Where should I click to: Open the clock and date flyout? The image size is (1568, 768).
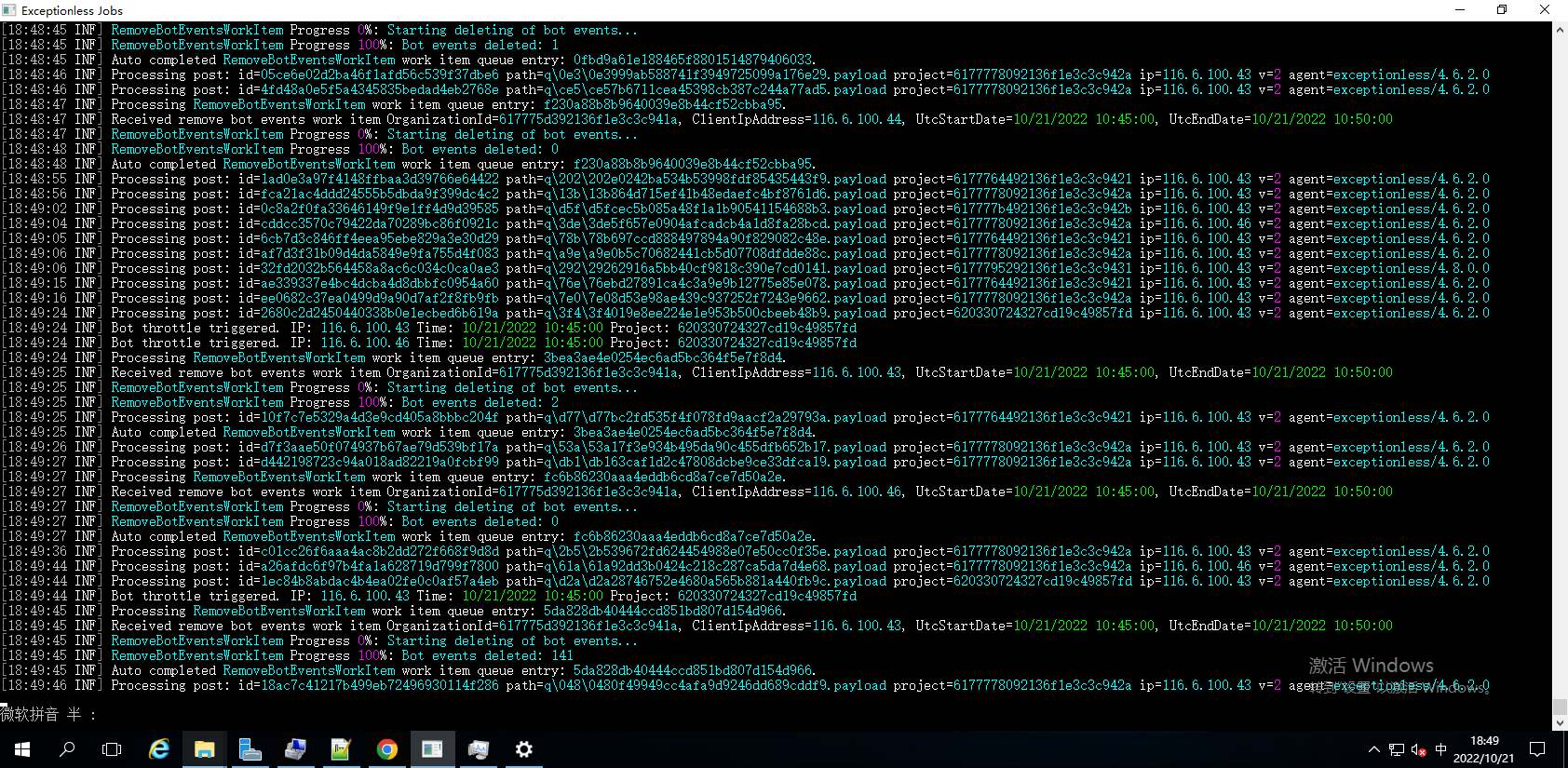point(1484,749)
